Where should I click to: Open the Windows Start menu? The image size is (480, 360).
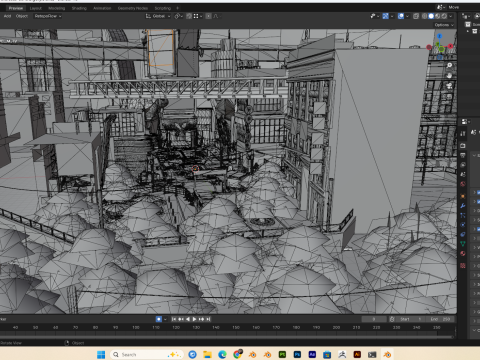click(101, 354)
